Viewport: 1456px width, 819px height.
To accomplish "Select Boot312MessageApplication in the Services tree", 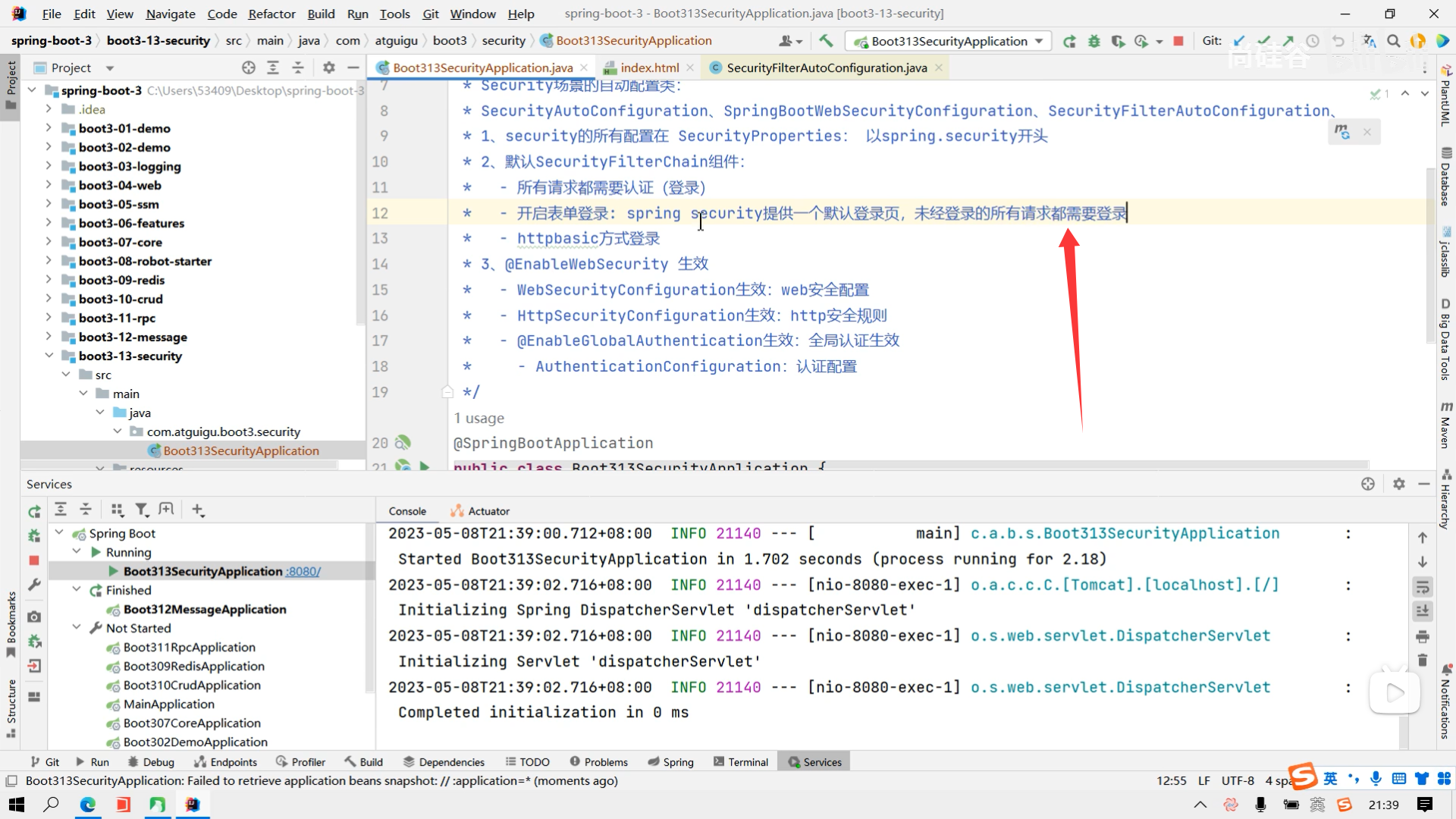I will pos(205,609).
